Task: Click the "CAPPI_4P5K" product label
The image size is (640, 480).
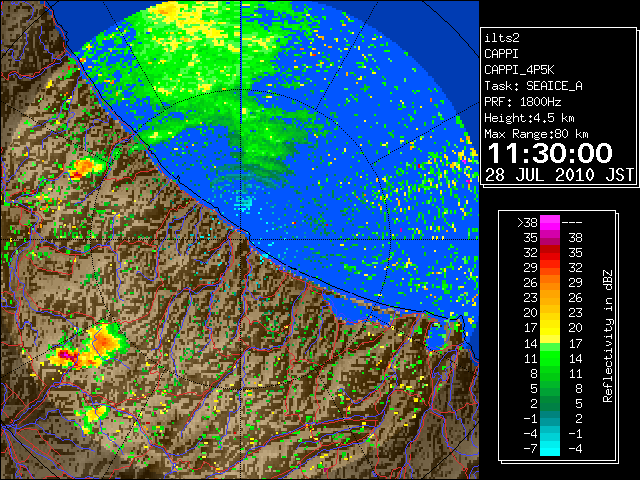Action: 519,70
